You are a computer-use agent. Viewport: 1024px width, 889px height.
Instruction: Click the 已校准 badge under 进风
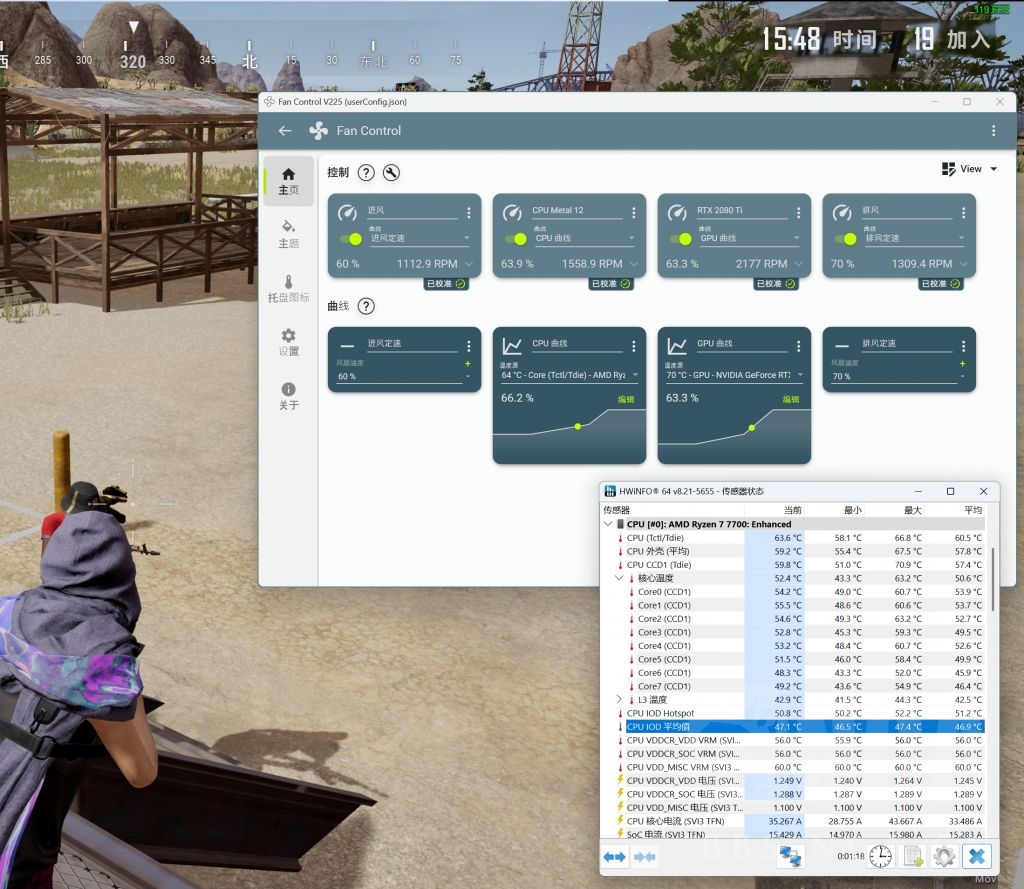[446, 284]
